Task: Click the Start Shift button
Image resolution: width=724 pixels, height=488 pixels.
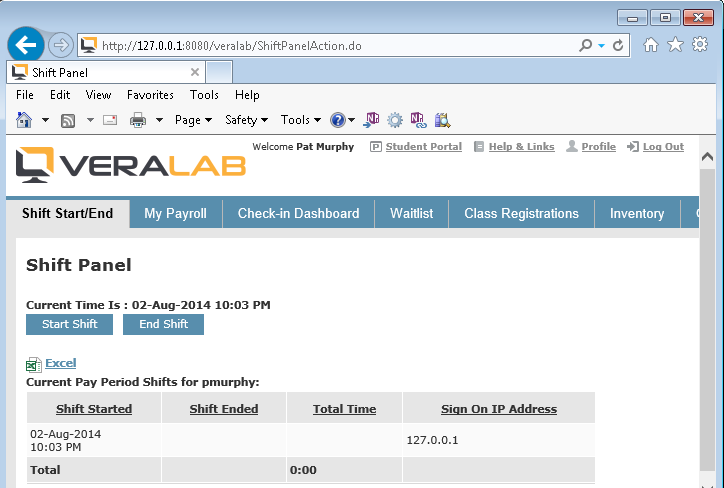Action: [69, 324]
